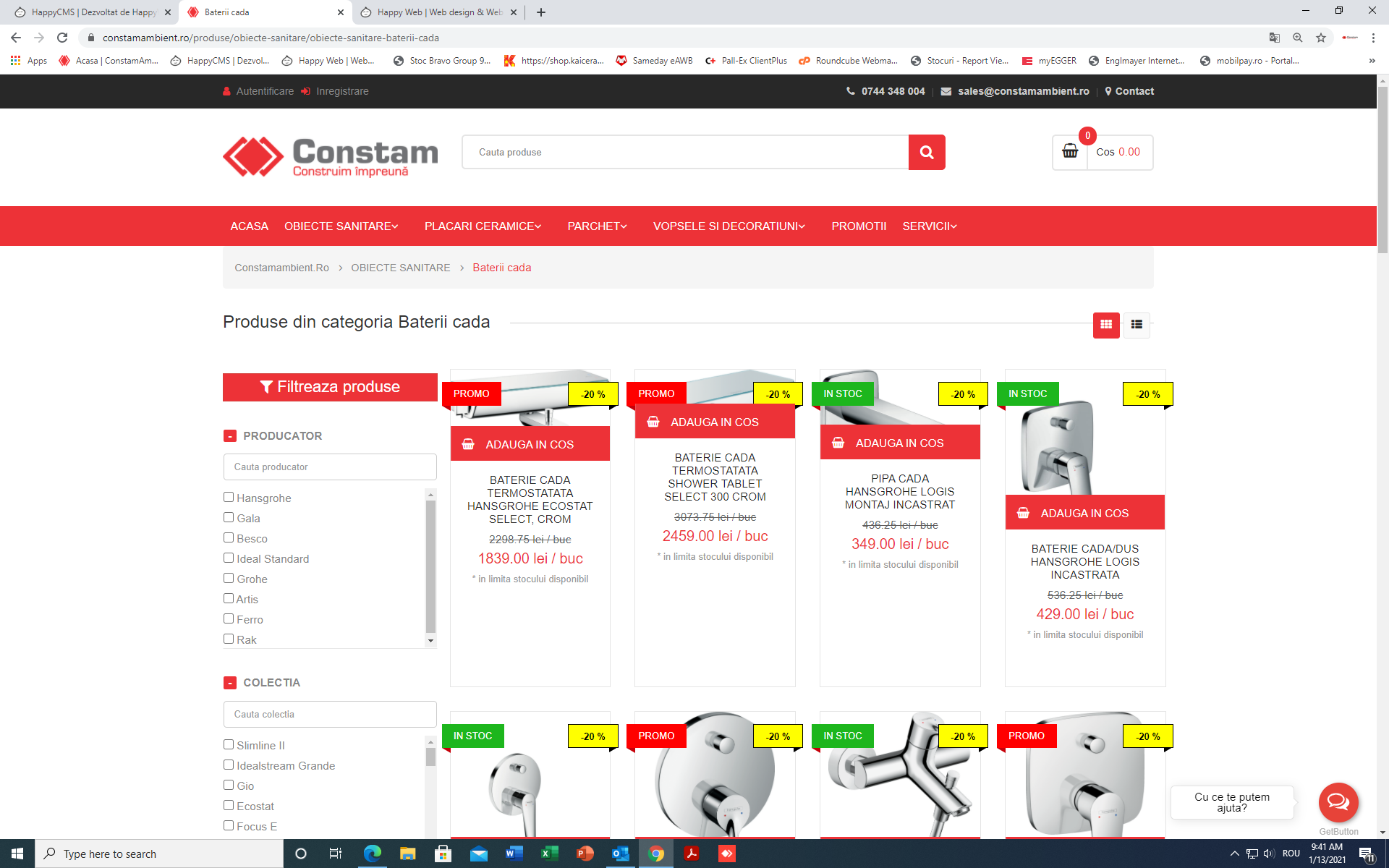Image resolution: width=1389 pixels, height=868 pixels.
Task: Click the Constam logo
Action: [331, 156]
